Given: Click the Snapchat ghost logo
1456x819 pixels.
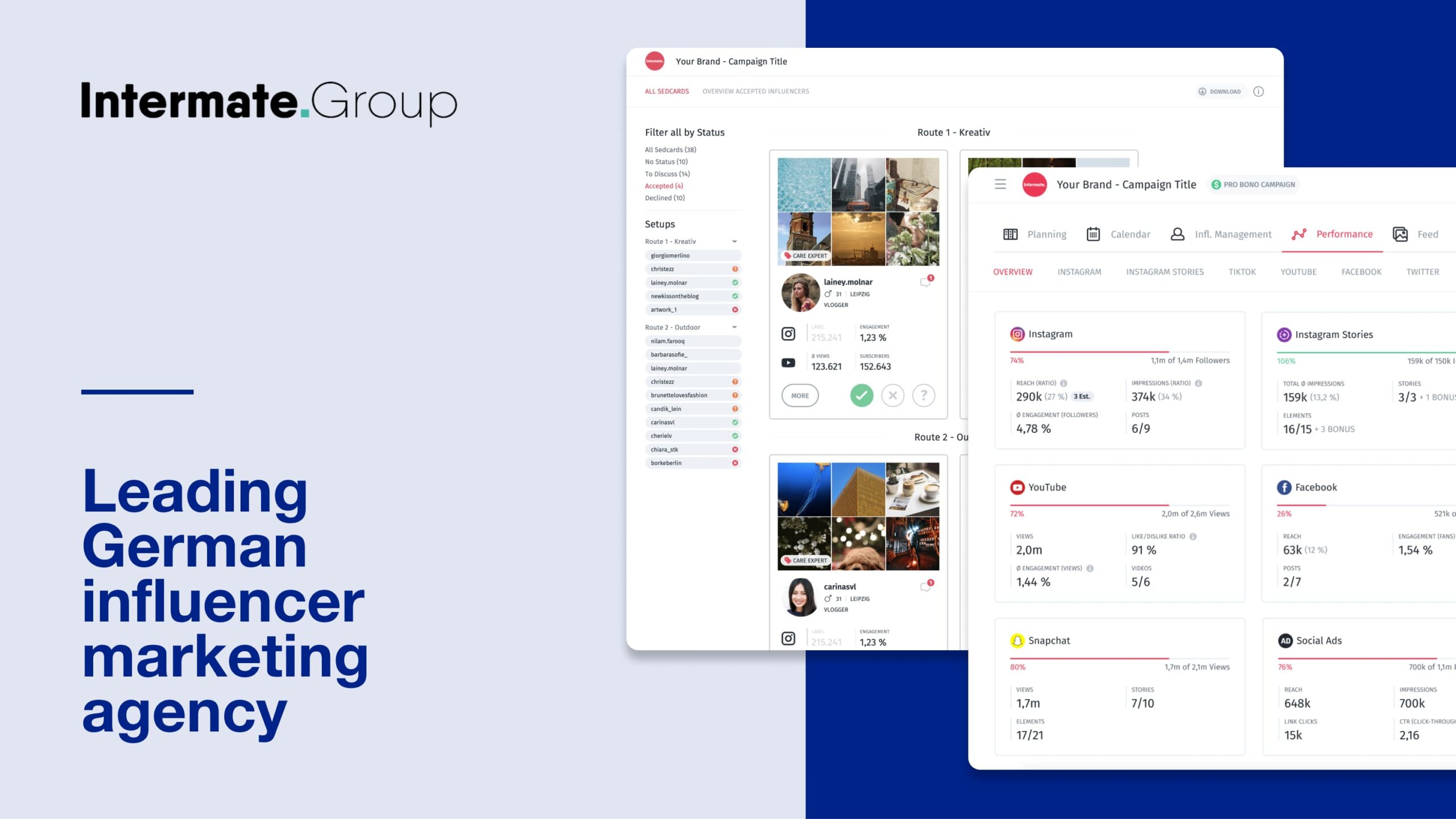Looking at the screenshot, I should tap(1017, 640).
